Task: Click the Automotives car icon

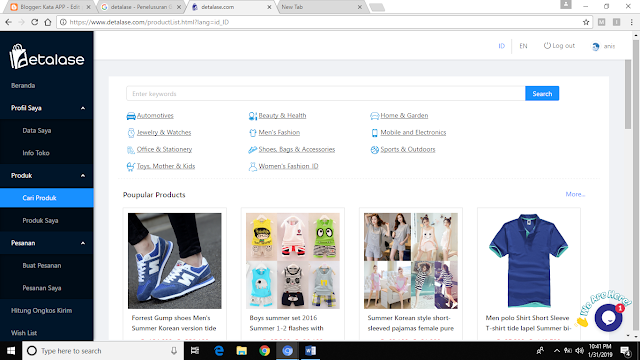Action: 131,116
